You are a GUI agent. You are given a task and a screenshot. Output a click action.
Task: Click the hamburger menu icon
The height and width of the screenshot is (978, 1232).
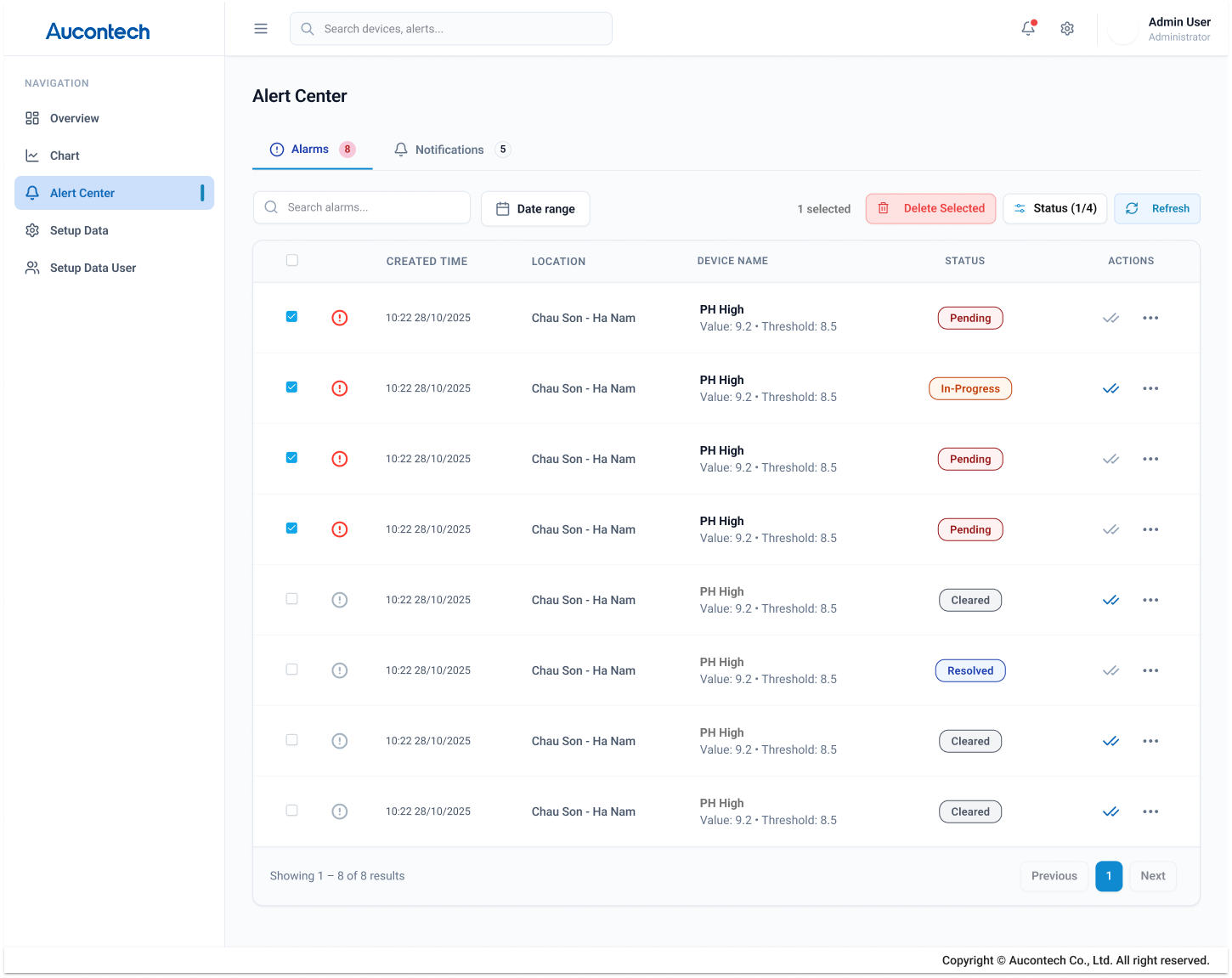pyautogui.click(x=261, y=29)
